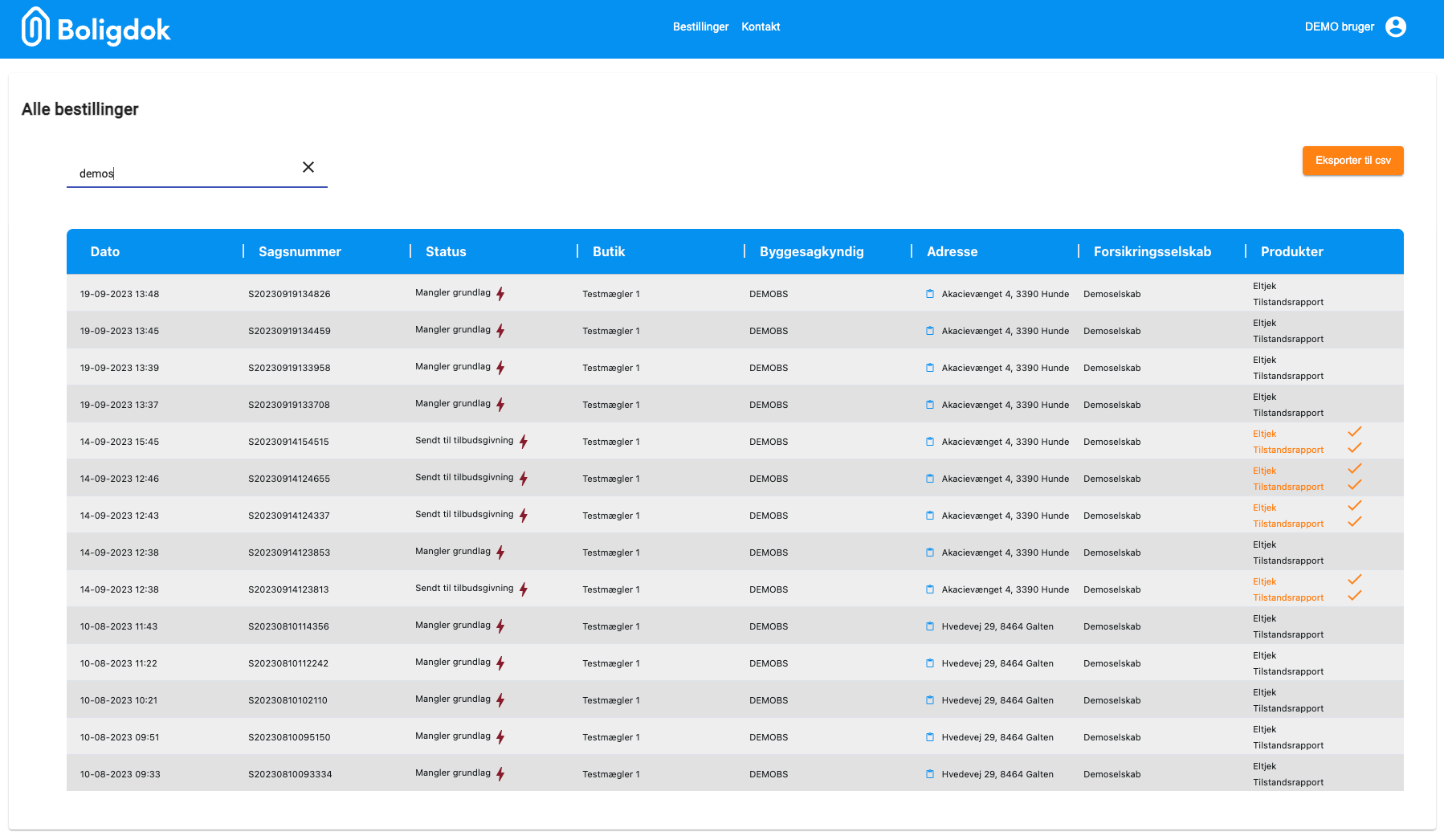Click clipboard icon in row 14-09-2023 15:45
Viewport: 1444px width, 840px height.
930,442
